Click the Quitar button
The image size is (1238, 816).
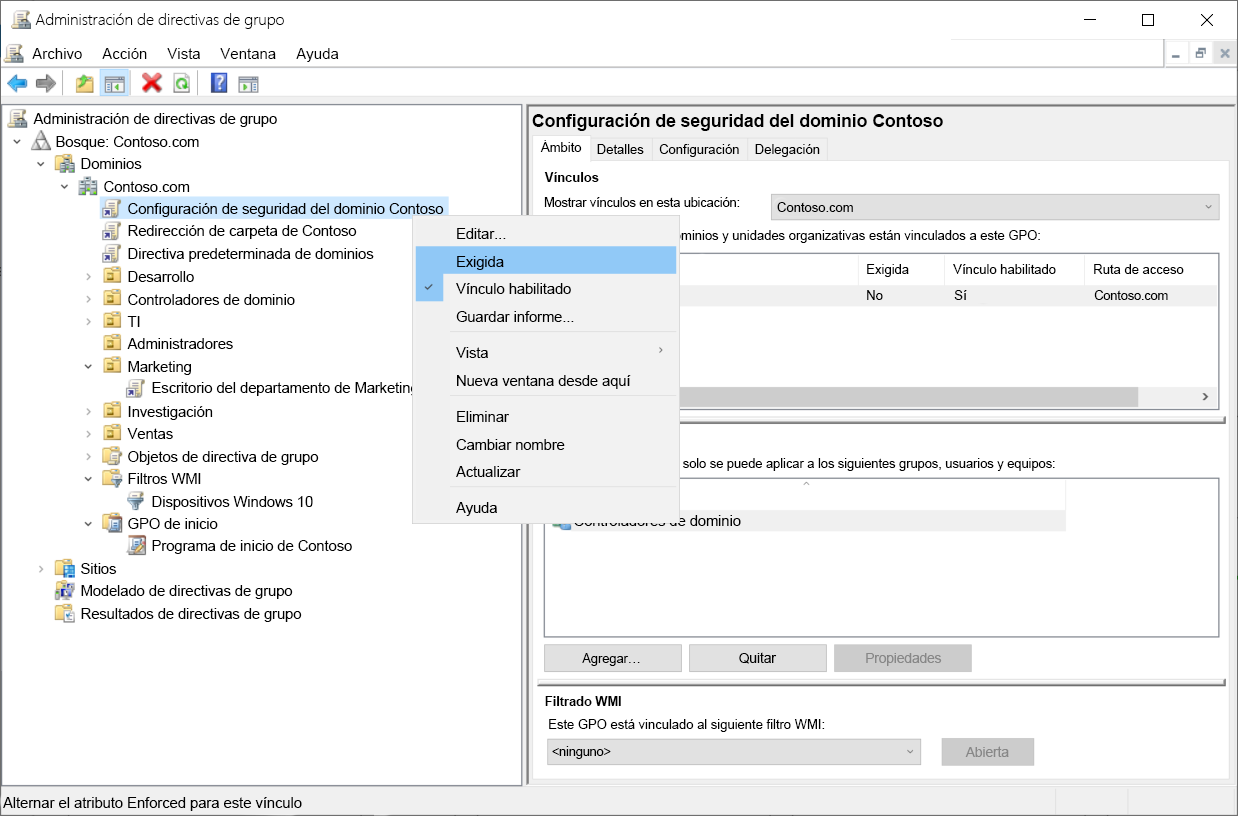[x=758, y=658]
